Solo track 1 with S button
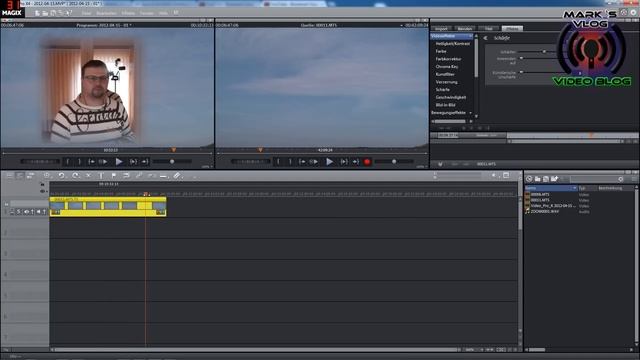The width and height of the screenshot is (640, 360). click(19, 211)
